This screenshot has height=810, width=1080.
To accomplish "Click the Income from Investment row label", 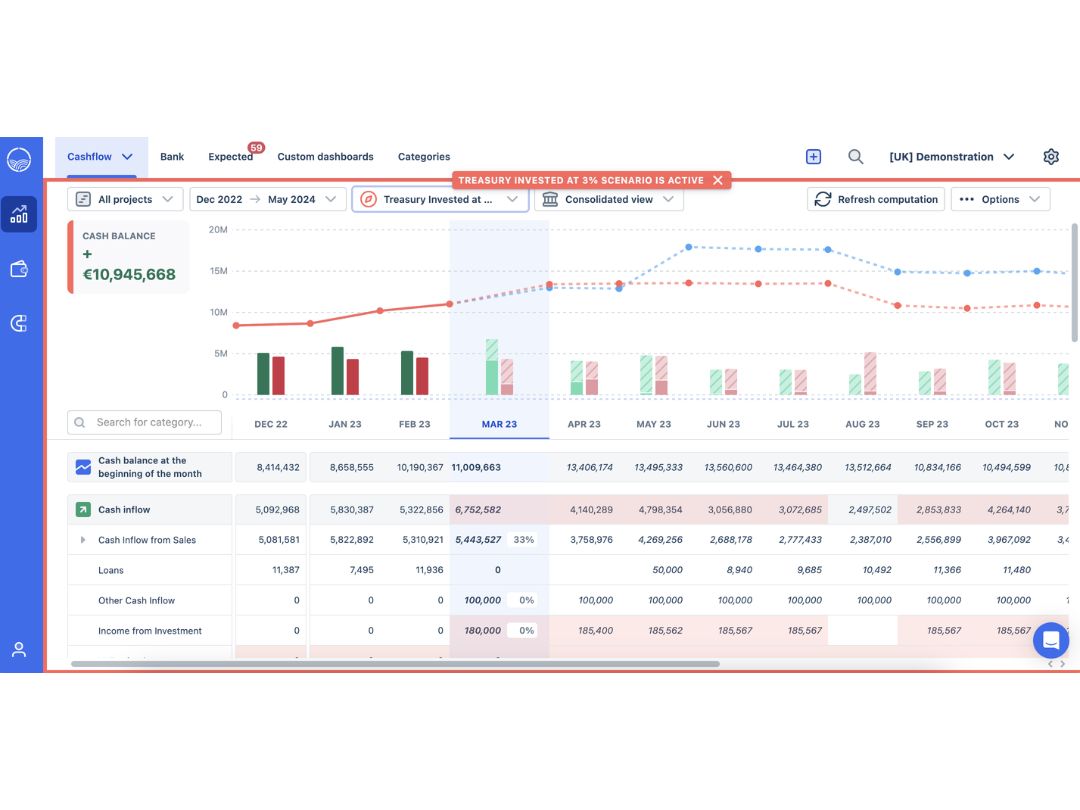I will [x=149, y=631].
